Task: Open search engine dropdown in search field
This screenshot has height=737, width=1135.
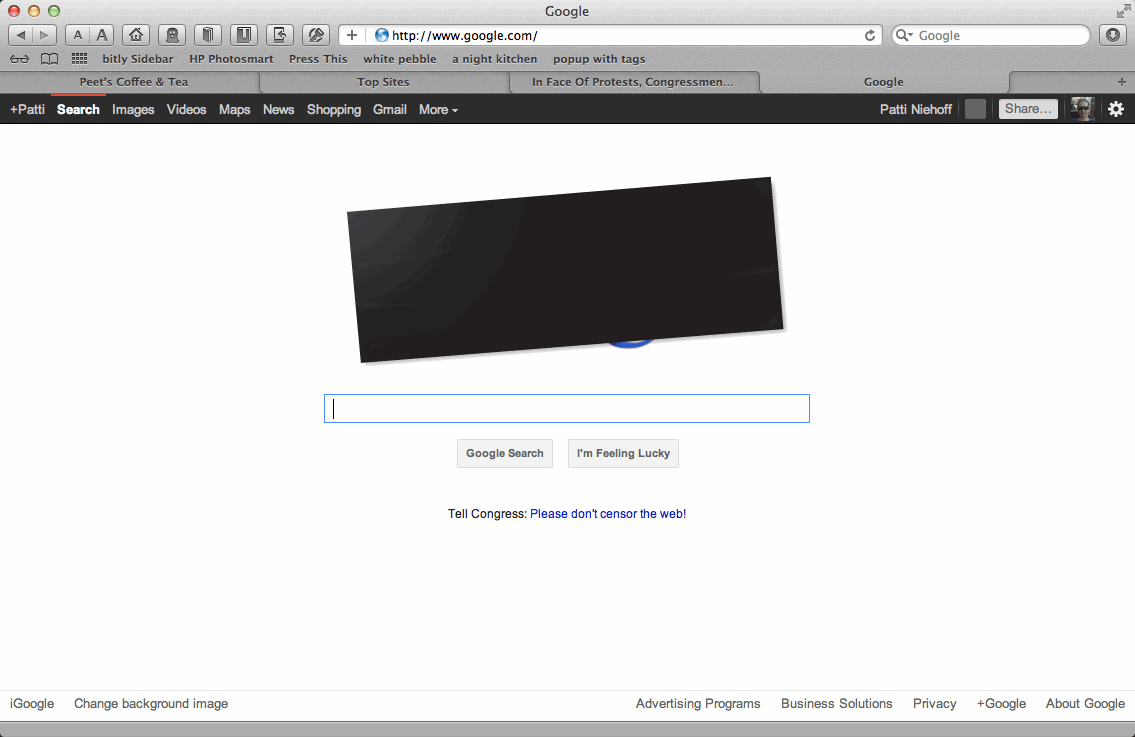Action: point(904,35)
